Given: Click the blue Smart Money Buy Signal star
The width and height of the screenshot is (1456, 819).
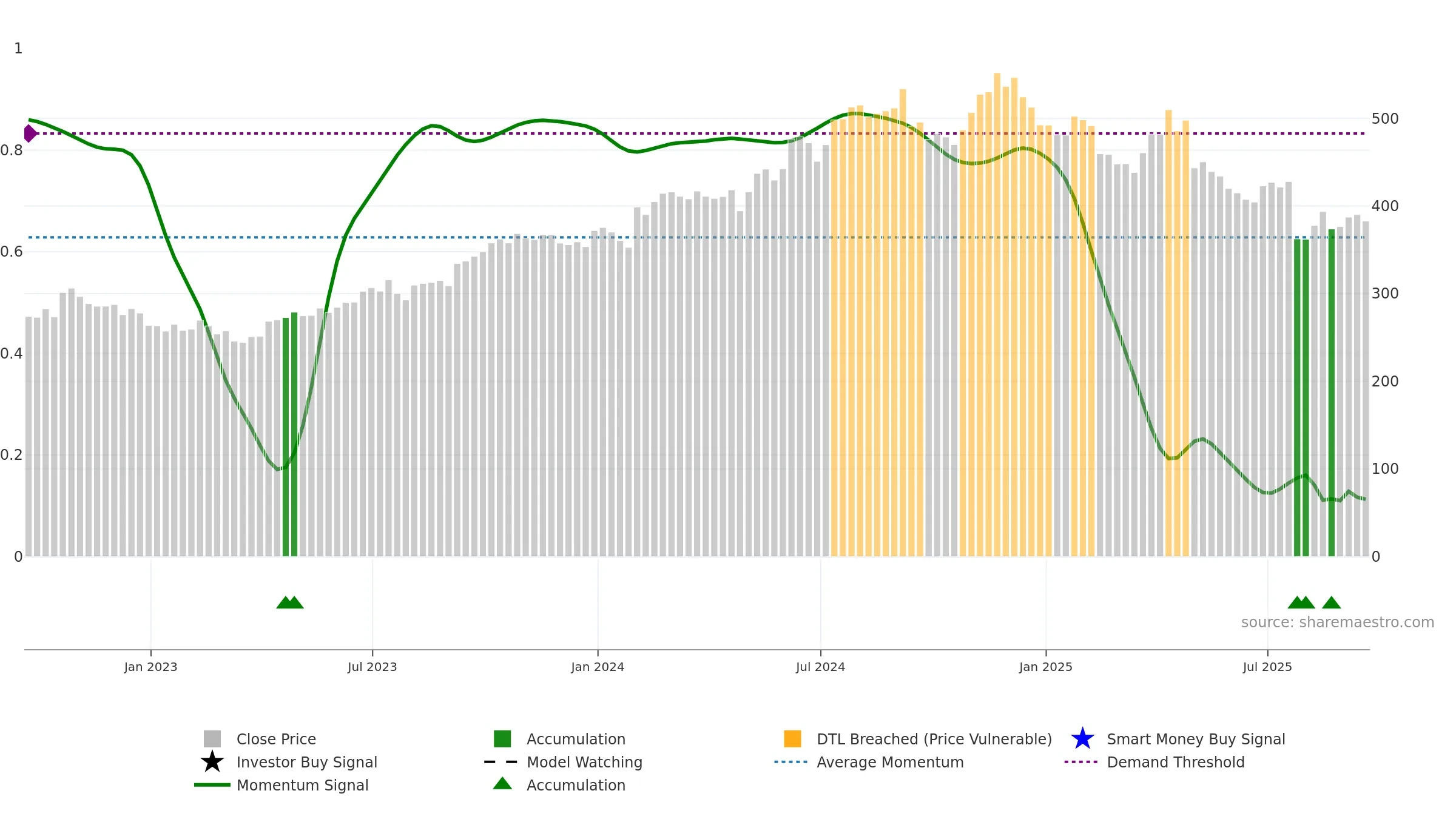Looking at the screenshot, I should pos(1082,739).
